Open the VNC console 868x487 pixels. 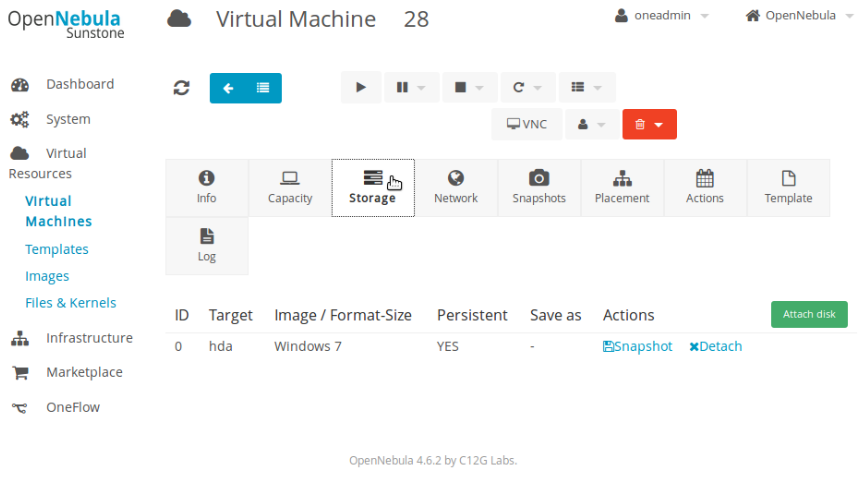(526, 125)
